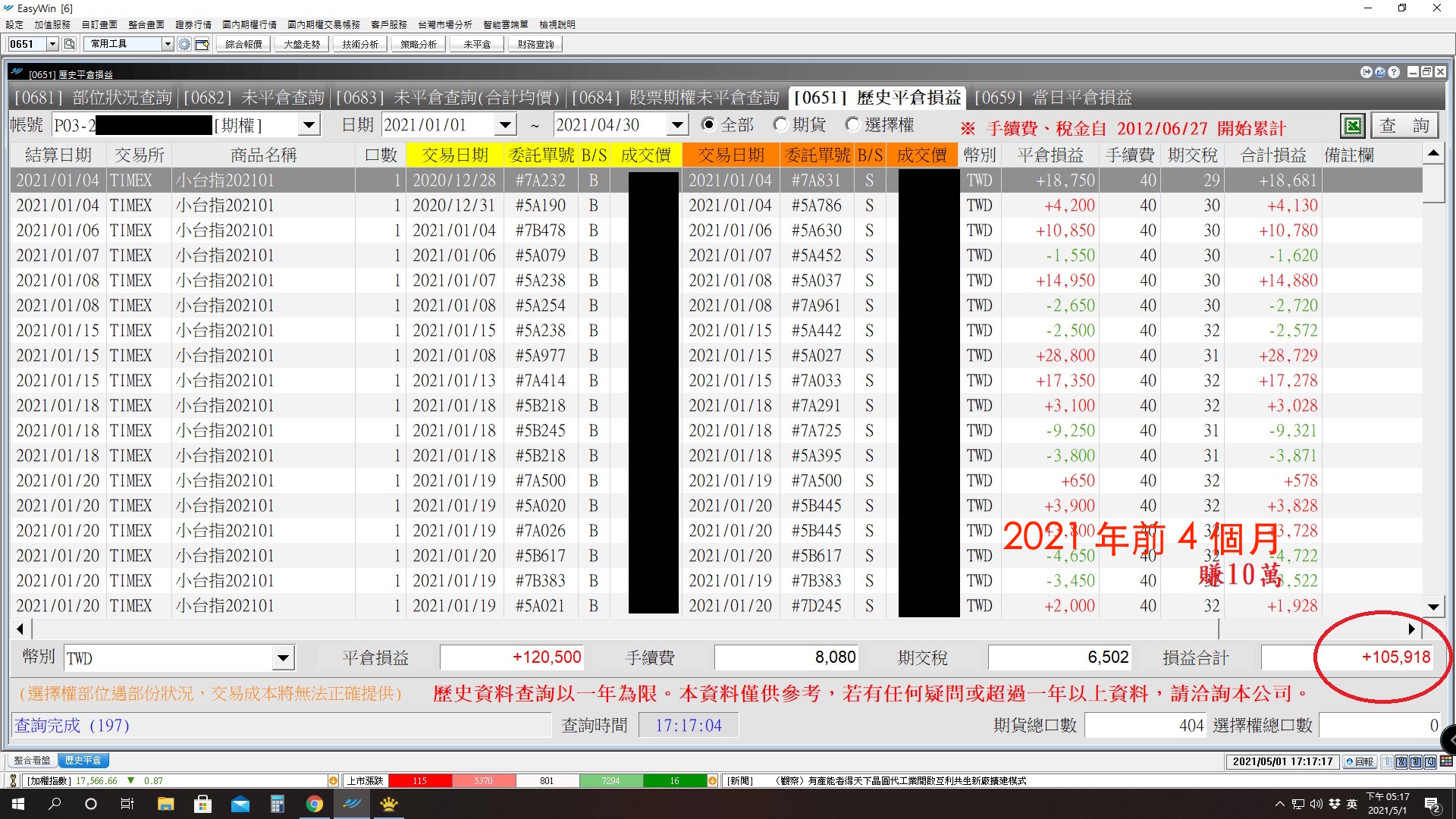This screenshot has height=819, width=1456.
Task: Switch to the [0681] 部位狀況查詢 tab
Action: [94, 98]
